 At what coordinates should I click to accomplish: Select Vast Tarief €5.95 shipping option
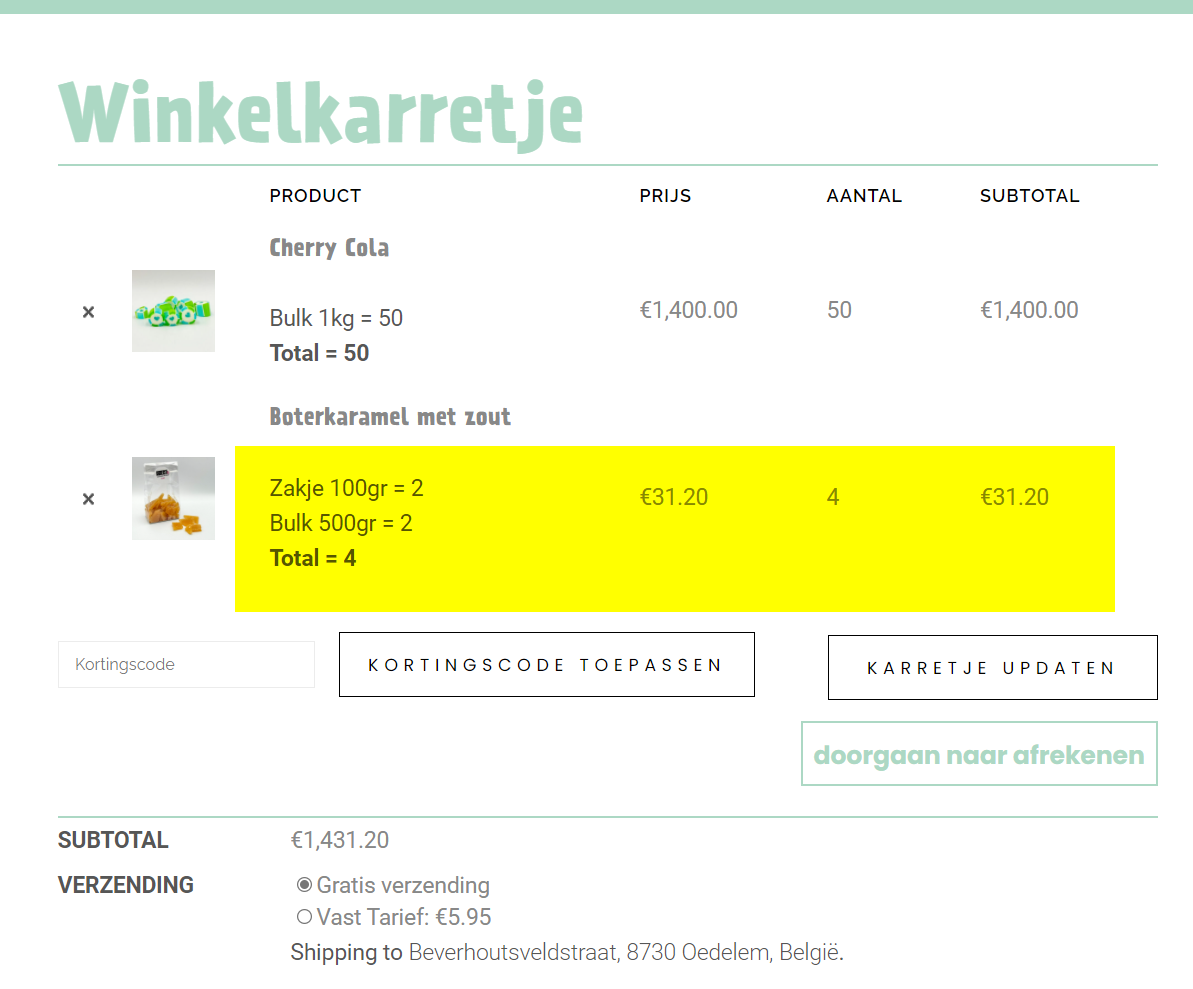(304, 917)
